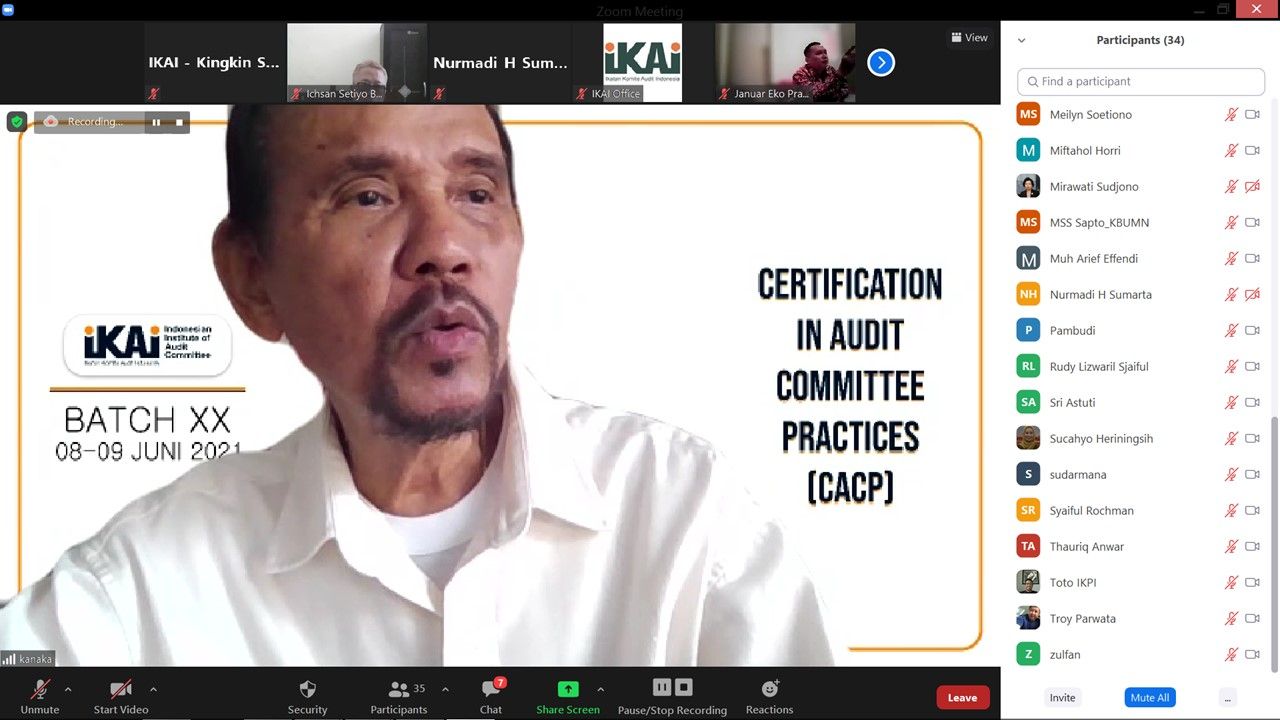Click the Zoom app icon in title bar

coord(8,9)
